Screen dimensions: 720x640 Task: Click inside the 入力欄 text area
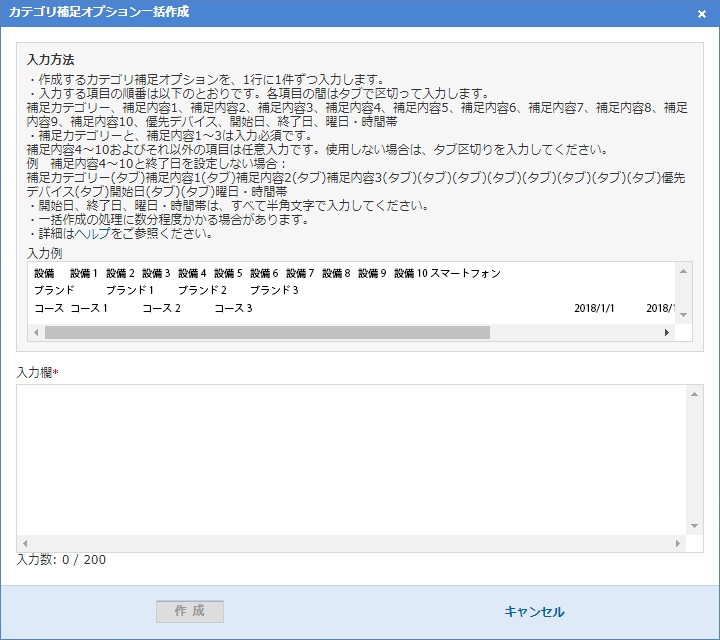point(351,460)
